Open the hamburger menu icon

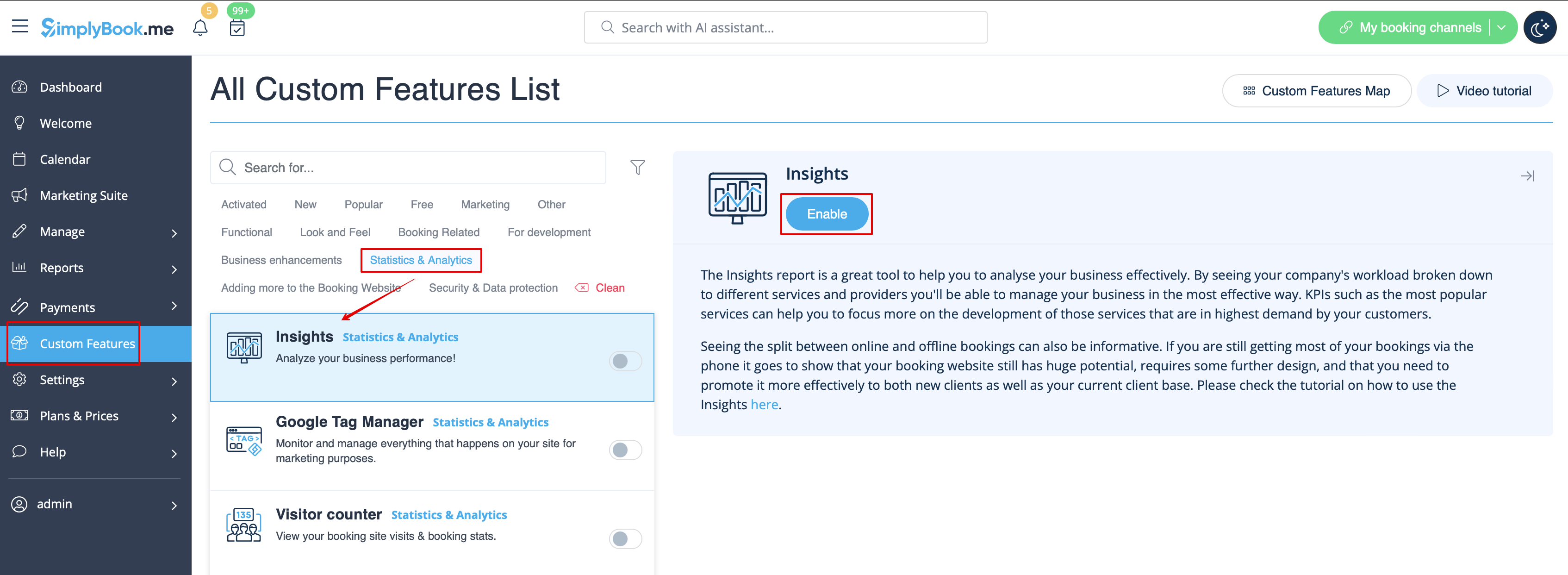coord(20,27)
